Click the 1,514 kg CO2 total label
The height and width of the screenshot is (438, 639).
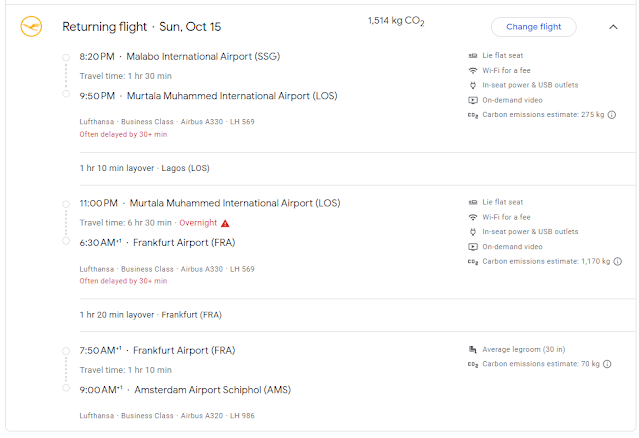[395, 20]
